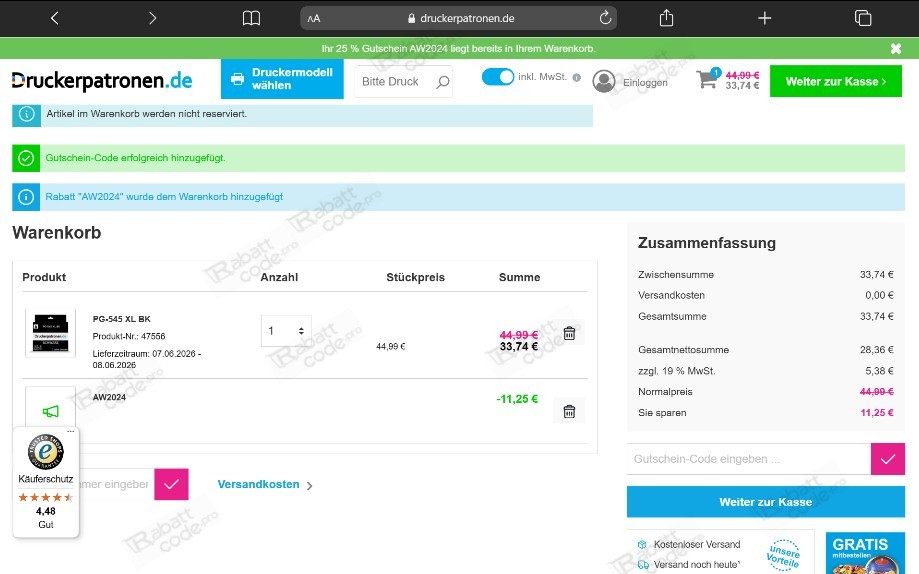Click Zwischensumme label in summary
This screenshot has width=919, height=574.
click(676, 274)
